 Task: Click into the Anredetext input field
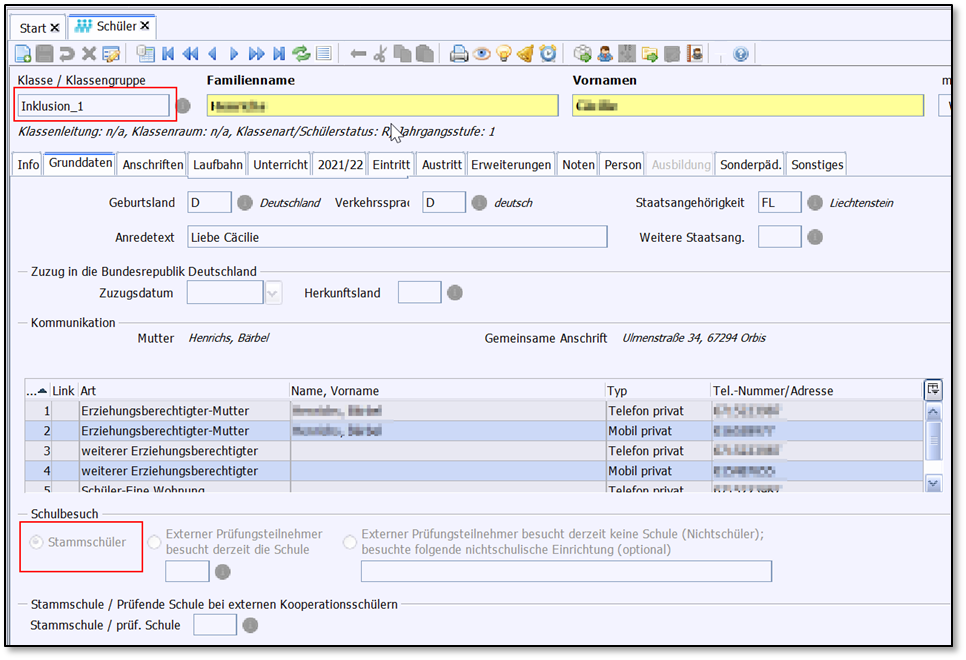397,237
